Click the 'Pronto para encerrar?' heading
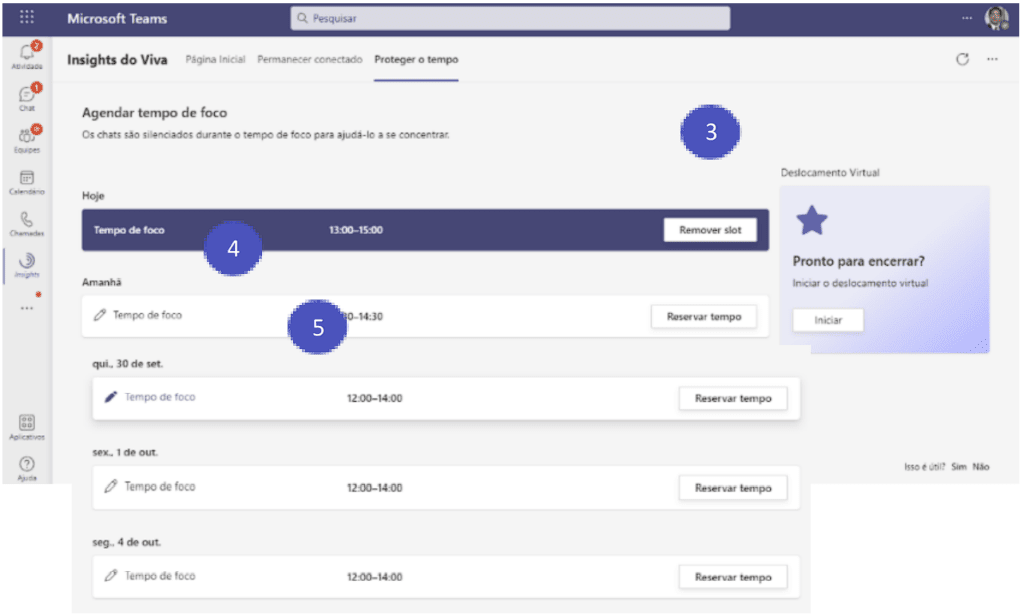1024x615 pixels. (x=858, y=261)
